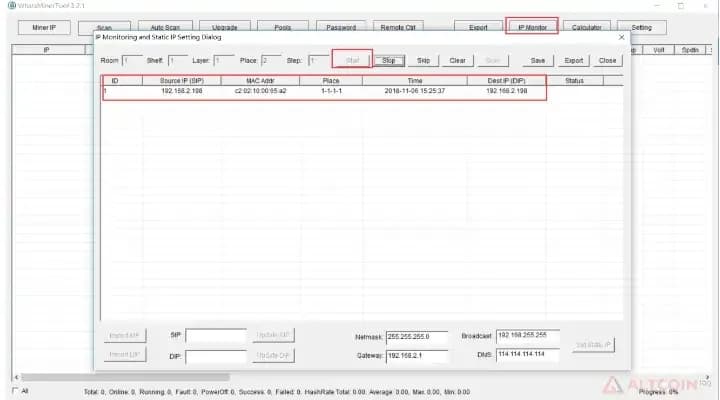Sort by Source IP (SIP) column header
Viewport: 720px width, 400px height.
pyautogui.click(x=182, y=81)
